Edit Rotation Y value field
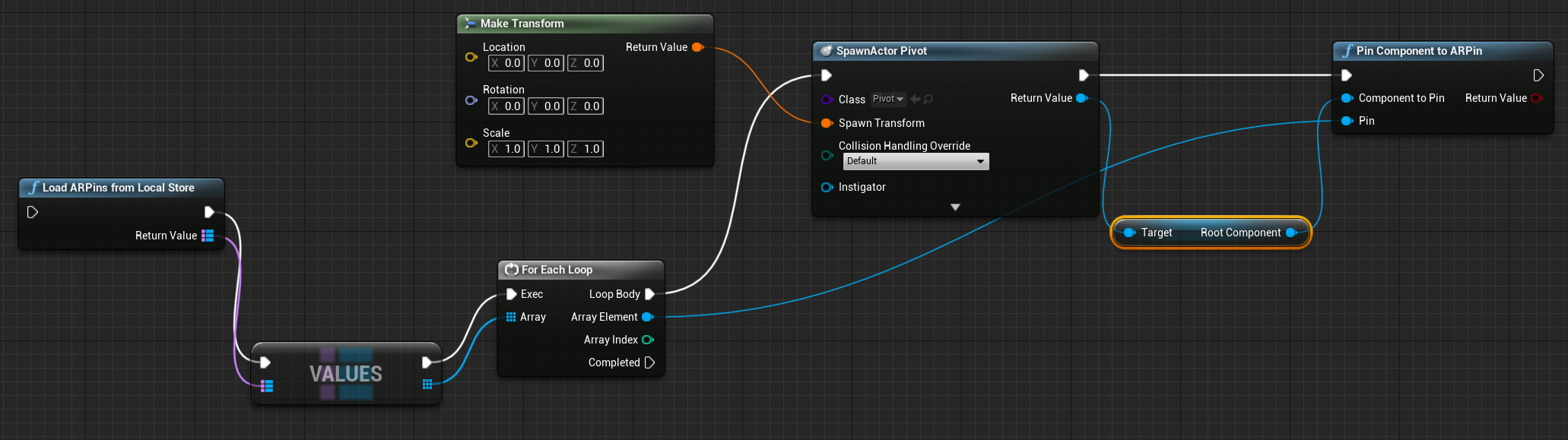This screenshot has height=440, width=1568. (x=546, y=106)
